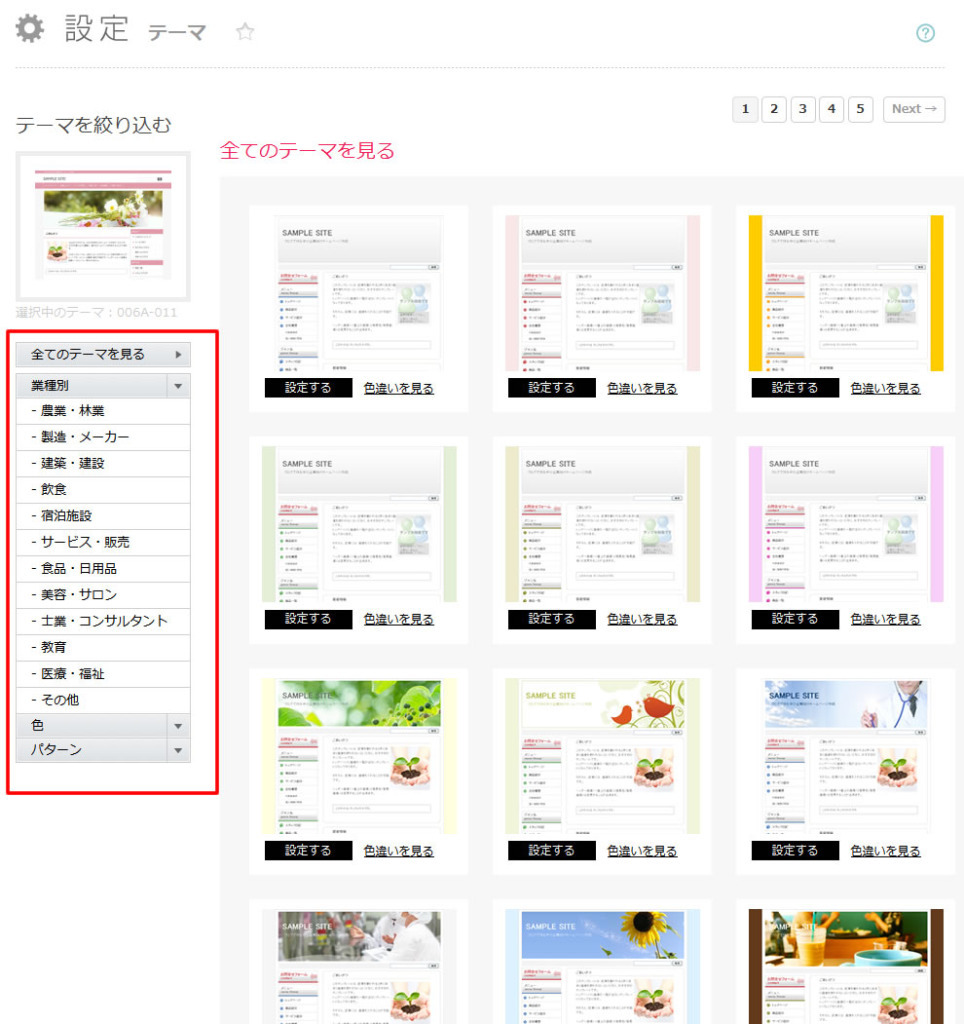Click 設定する under the yellow-bordered theme
Screen dimensions: 964x1024
(x=795, y=388)
